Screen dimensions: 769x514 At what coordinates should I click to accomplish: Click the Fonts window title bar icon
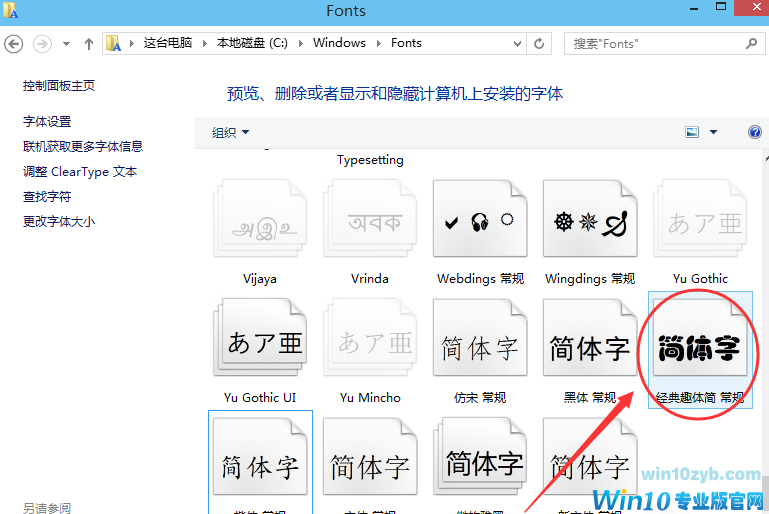pyautogui.click(x=10, y=10)
